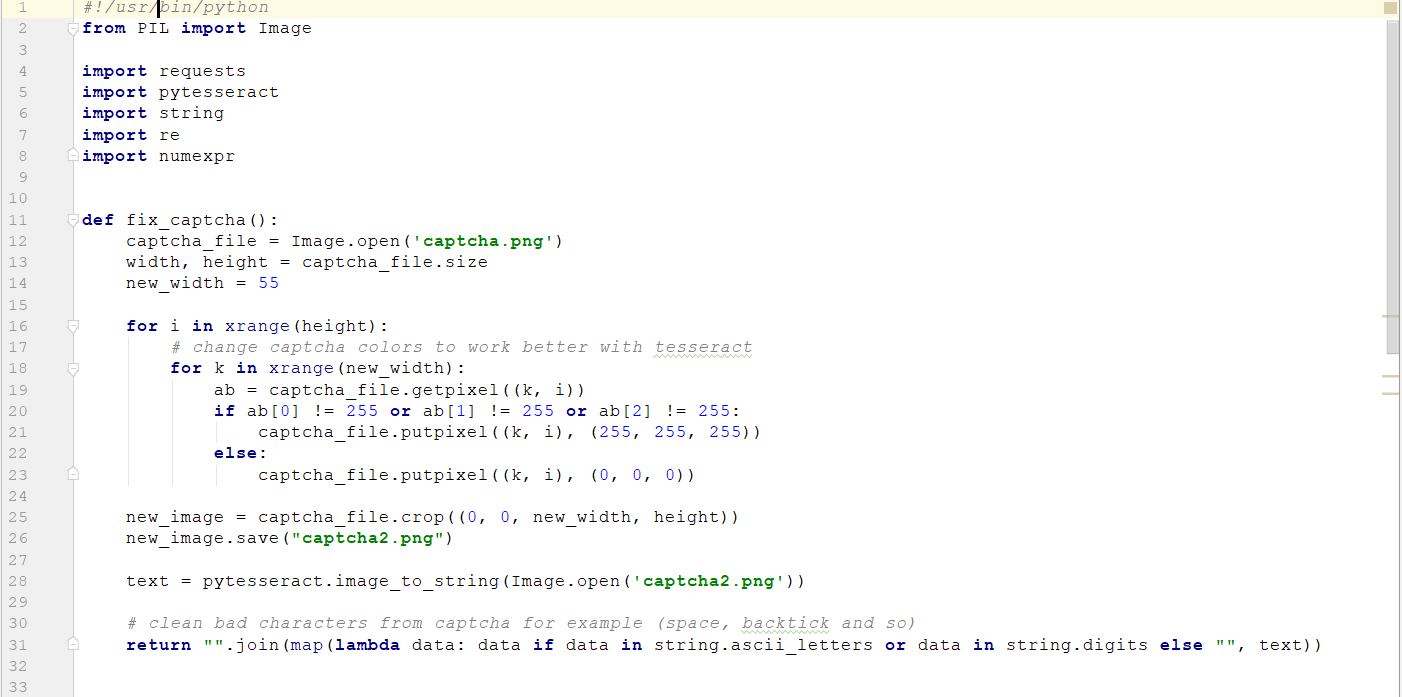
Task: Click 'requests' in the import statement
Action: [202, 71]
